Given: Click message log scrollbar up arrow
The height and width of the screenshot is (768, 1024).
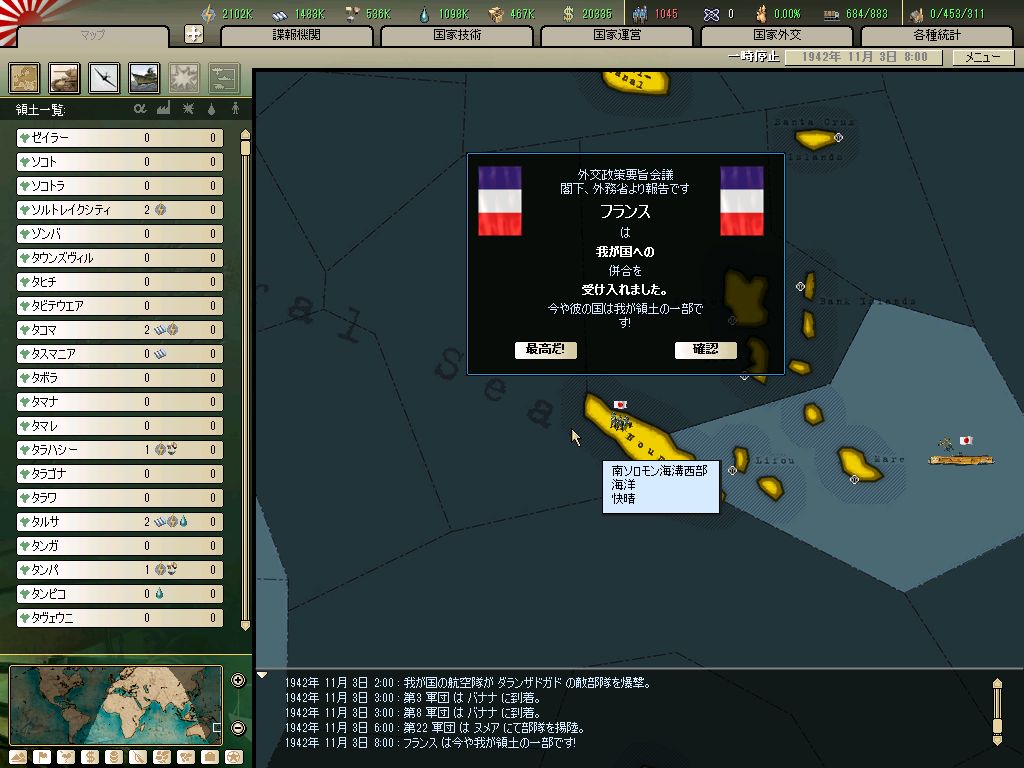Looking at the screenshot, I should tap(997, 684).
